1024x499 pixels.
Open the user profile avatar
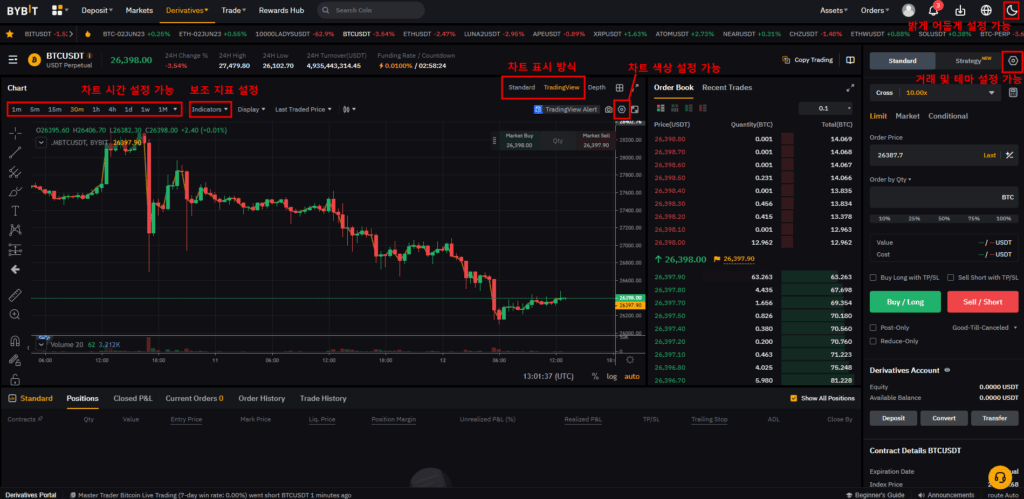tap(908, 10)
